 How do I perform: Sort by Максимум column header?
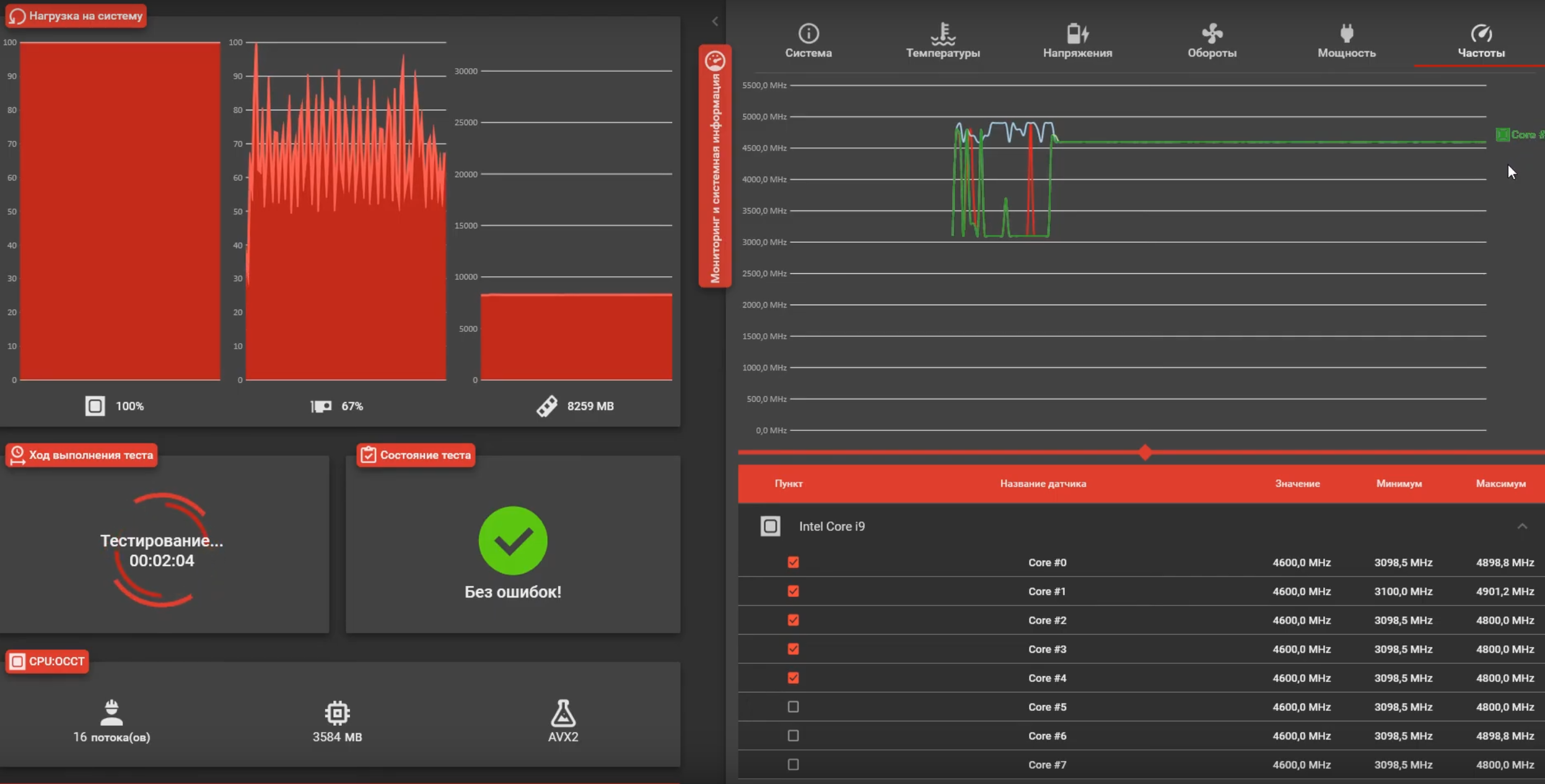[1500, 484]
